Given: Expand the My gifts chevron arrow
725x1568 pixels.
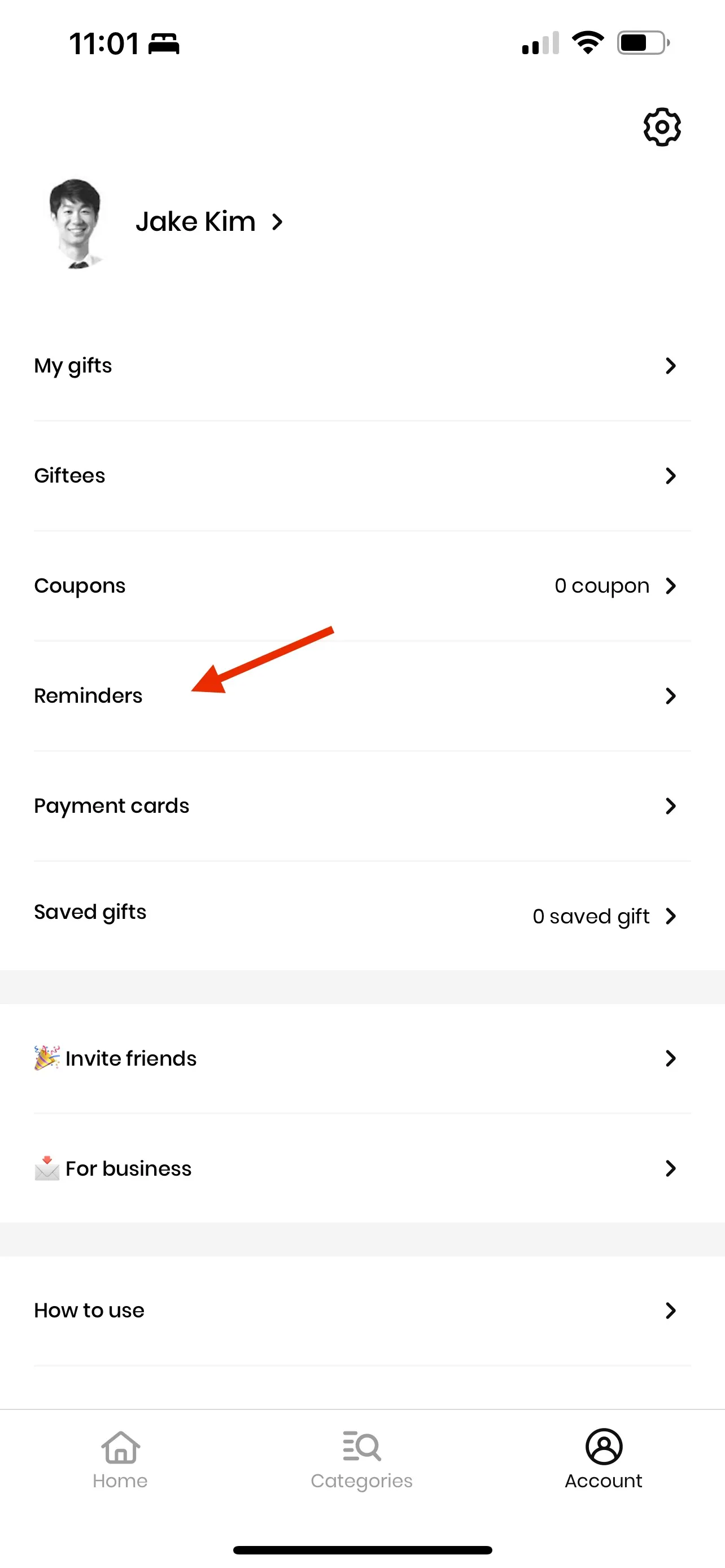Looking at the screenshot, I should pos(671,366).
